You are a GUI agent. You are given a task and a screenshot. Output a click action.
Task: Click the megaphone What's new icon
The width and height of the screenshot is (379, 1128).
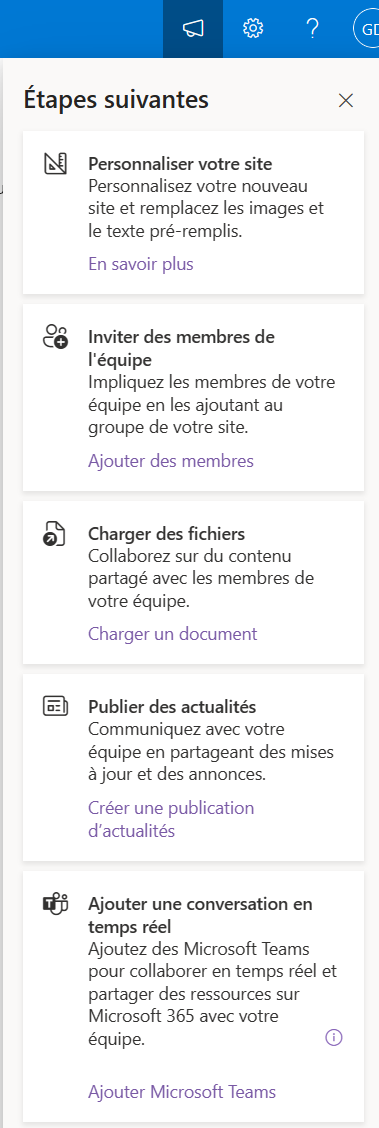(193, 29)
